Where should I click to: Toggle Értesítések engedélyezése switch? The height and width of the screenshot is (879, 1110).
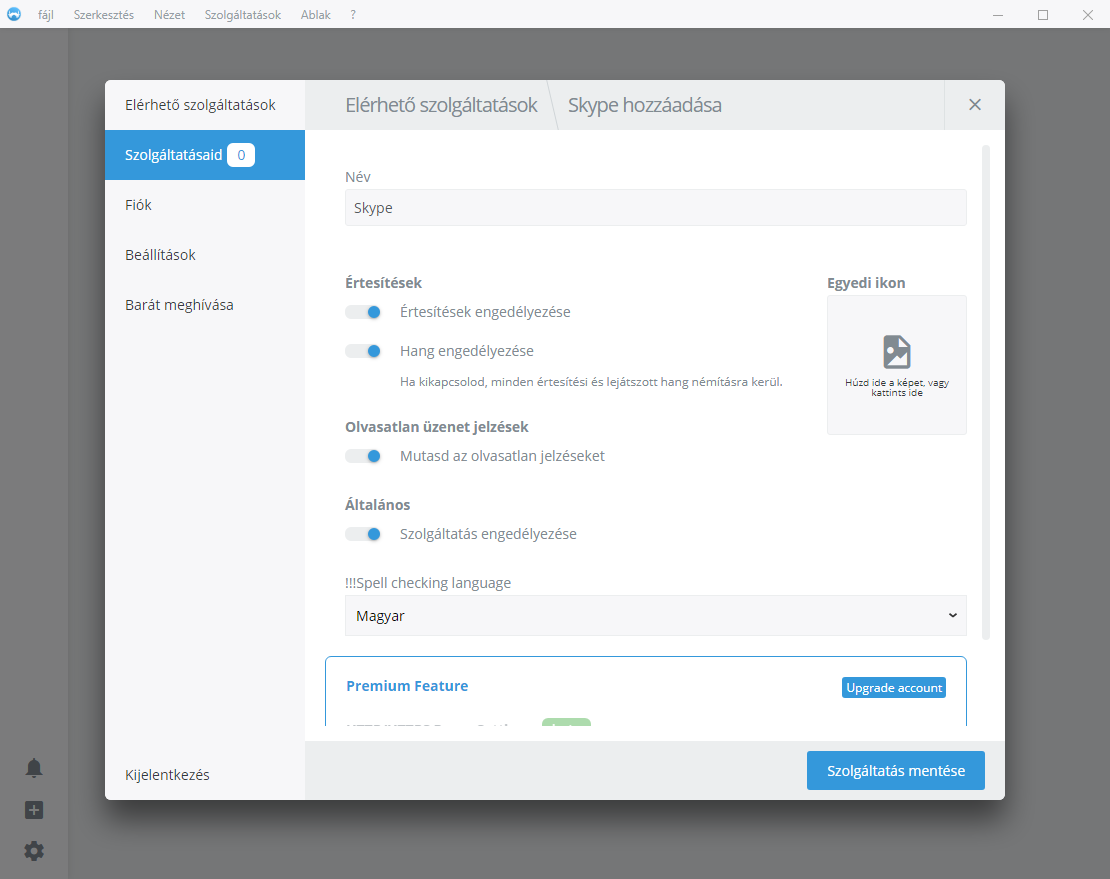point(364,312)
